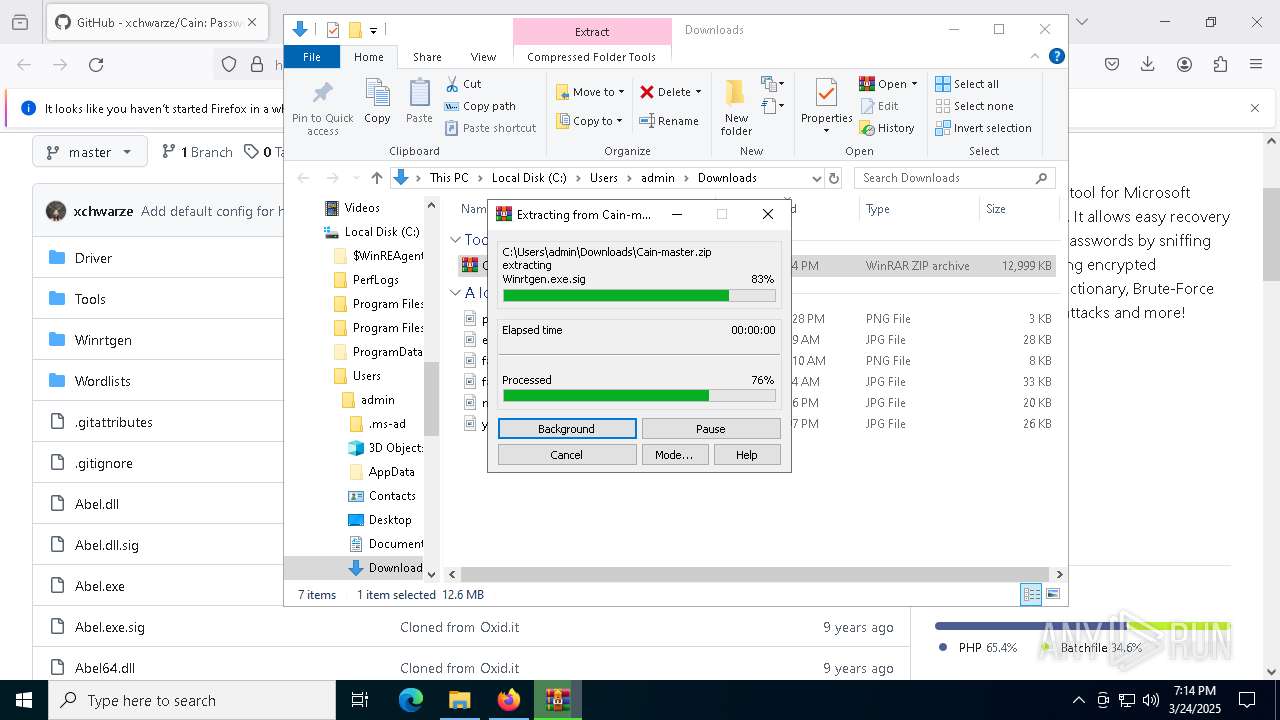Switch to the Home ribbon tab
This screenshot has width=1280, height=720.
point(368,57)
